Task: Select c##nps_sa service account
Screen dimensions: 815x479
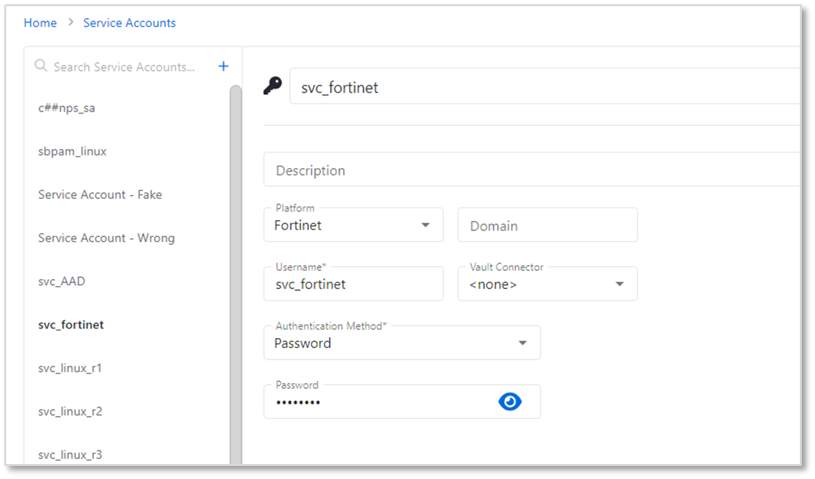Action: (66, 108)
